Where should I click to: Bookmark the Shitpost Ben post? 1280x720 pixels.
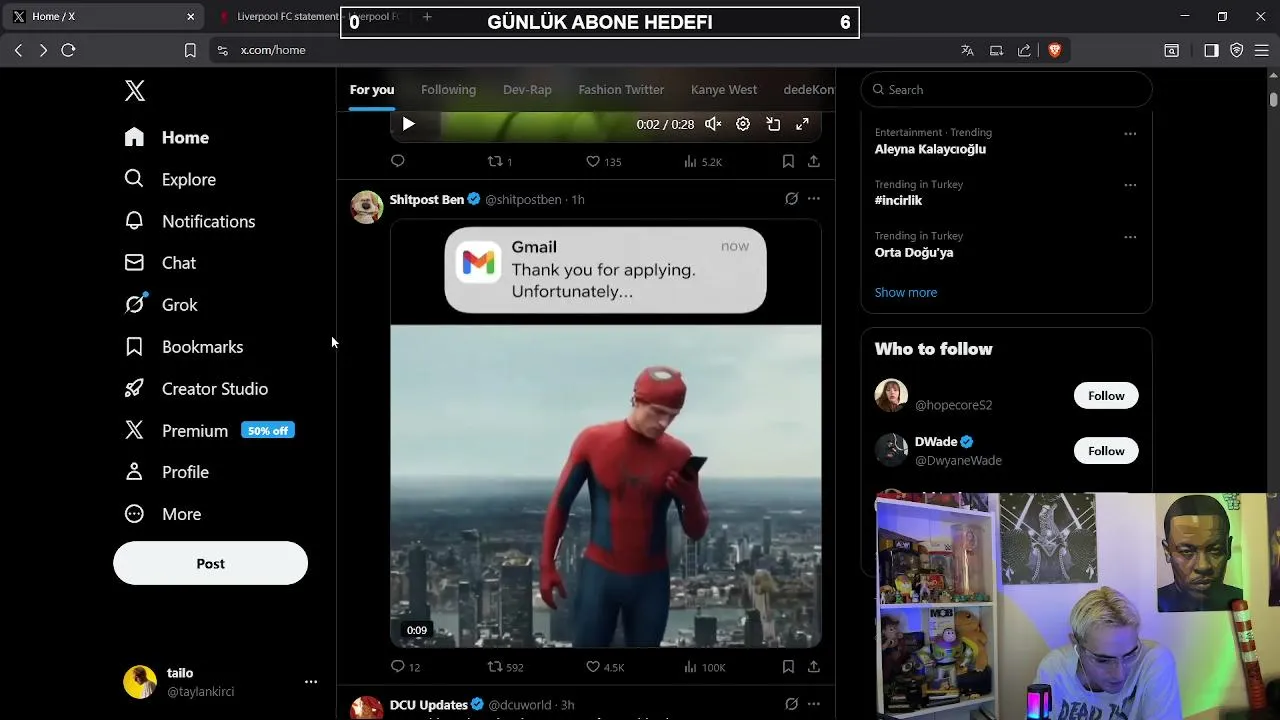(788, 667)
